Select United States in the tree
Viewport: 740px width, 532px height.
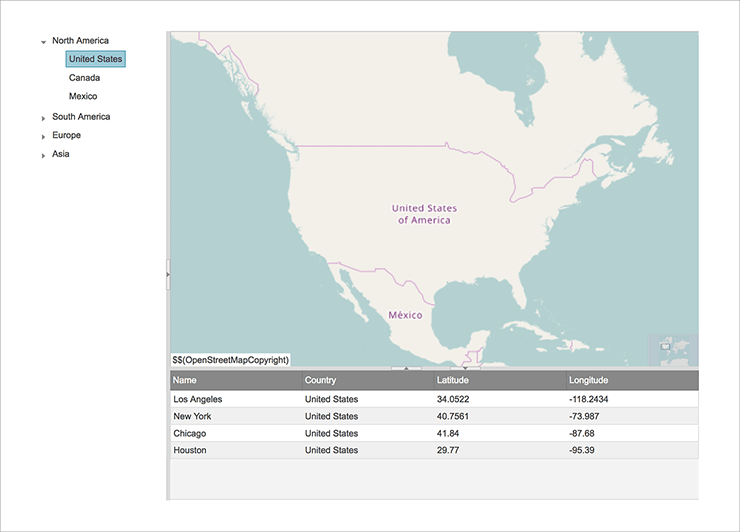tap(95, 59)
